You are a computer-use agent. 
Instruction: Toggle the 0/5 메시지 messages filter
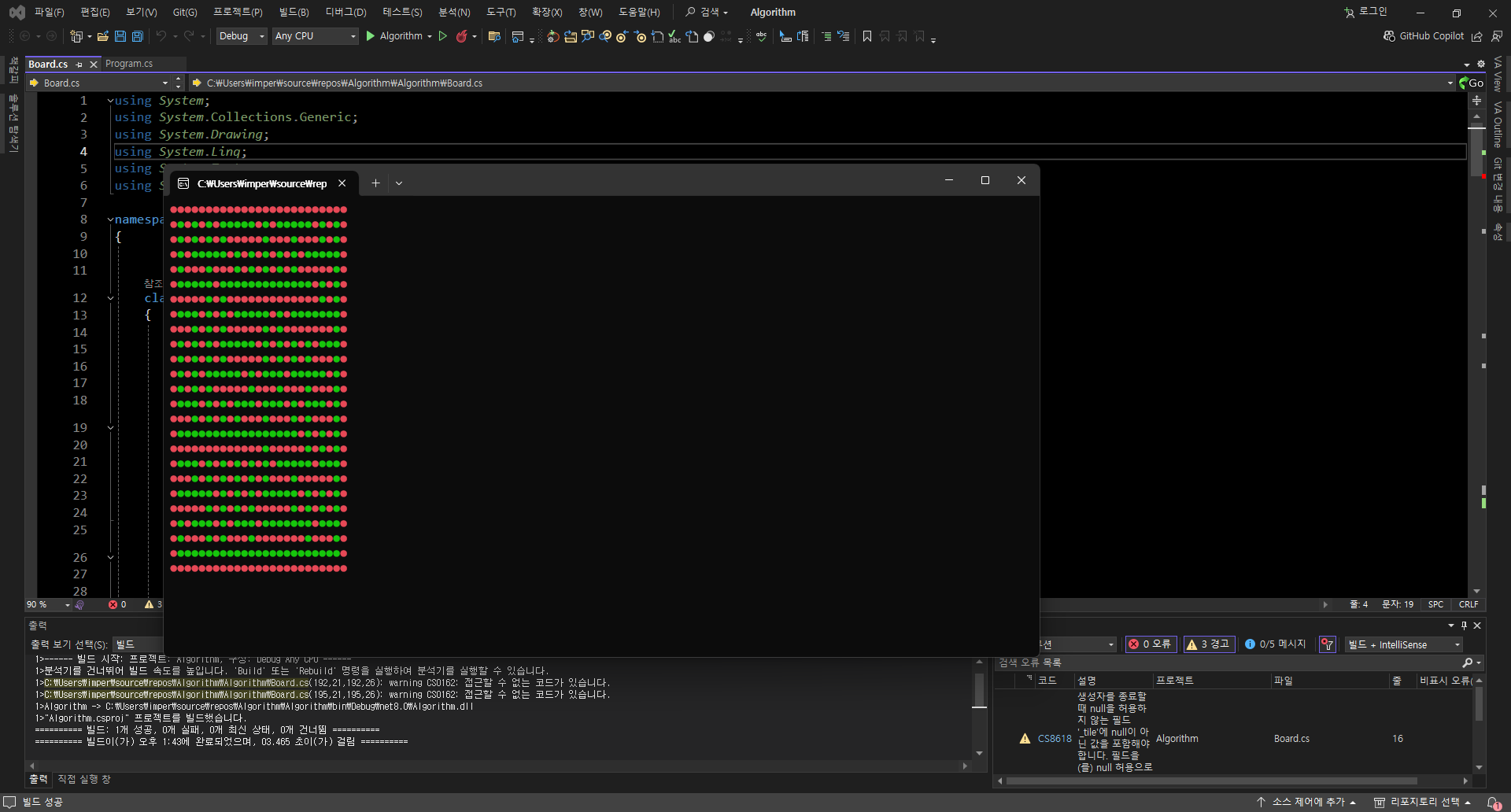coord(1276,644)
